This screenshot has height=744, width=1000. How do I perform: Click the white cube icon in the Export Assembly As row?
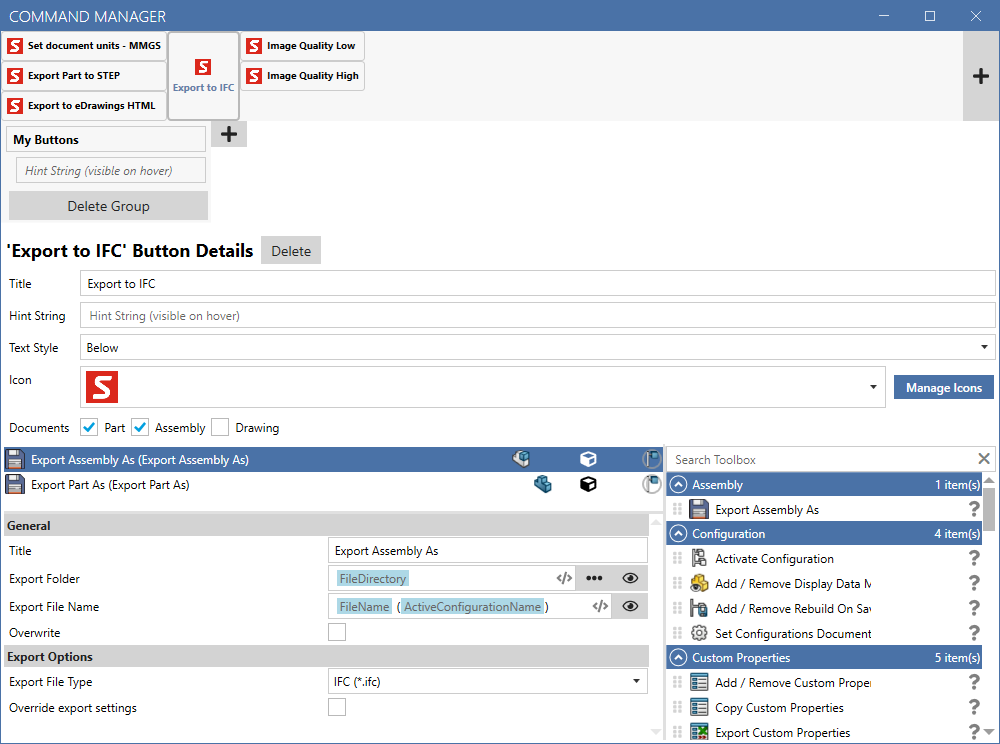click(x=588, y=459)
